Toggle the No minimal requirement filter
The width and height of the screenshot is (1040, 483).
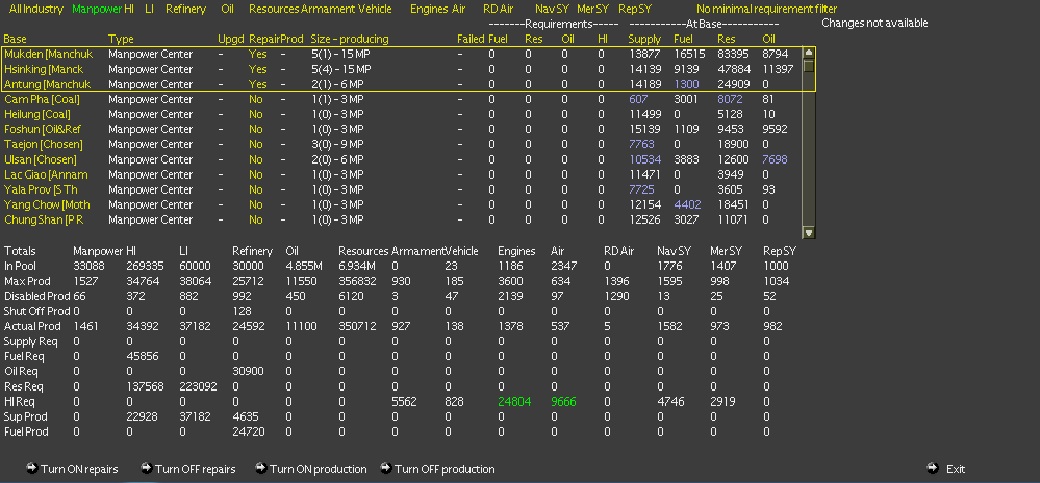tap(767, 9)
